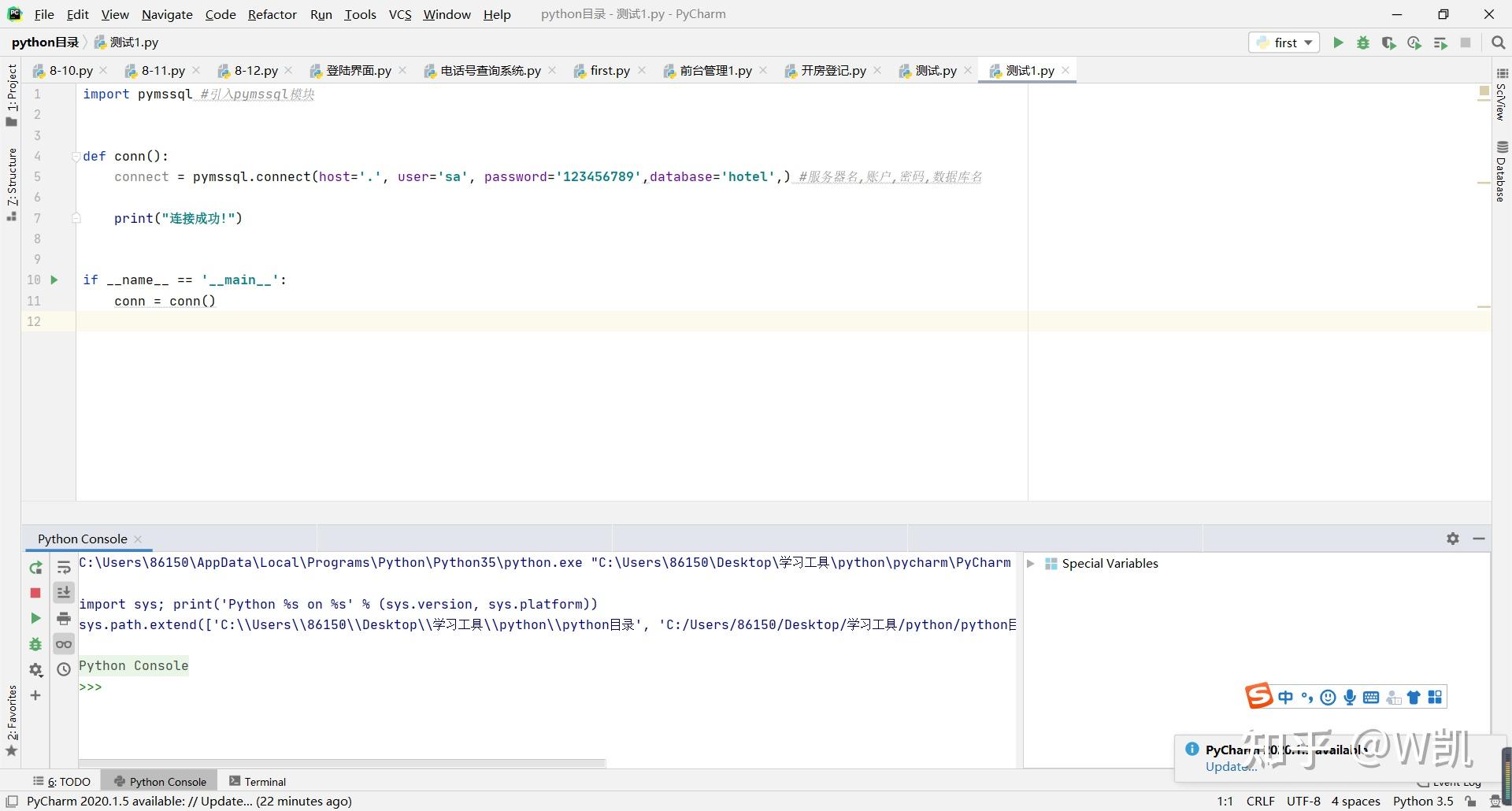Open the Sogou input method logo
Screen dimensions: 1512x811
tap(1258, 696)
